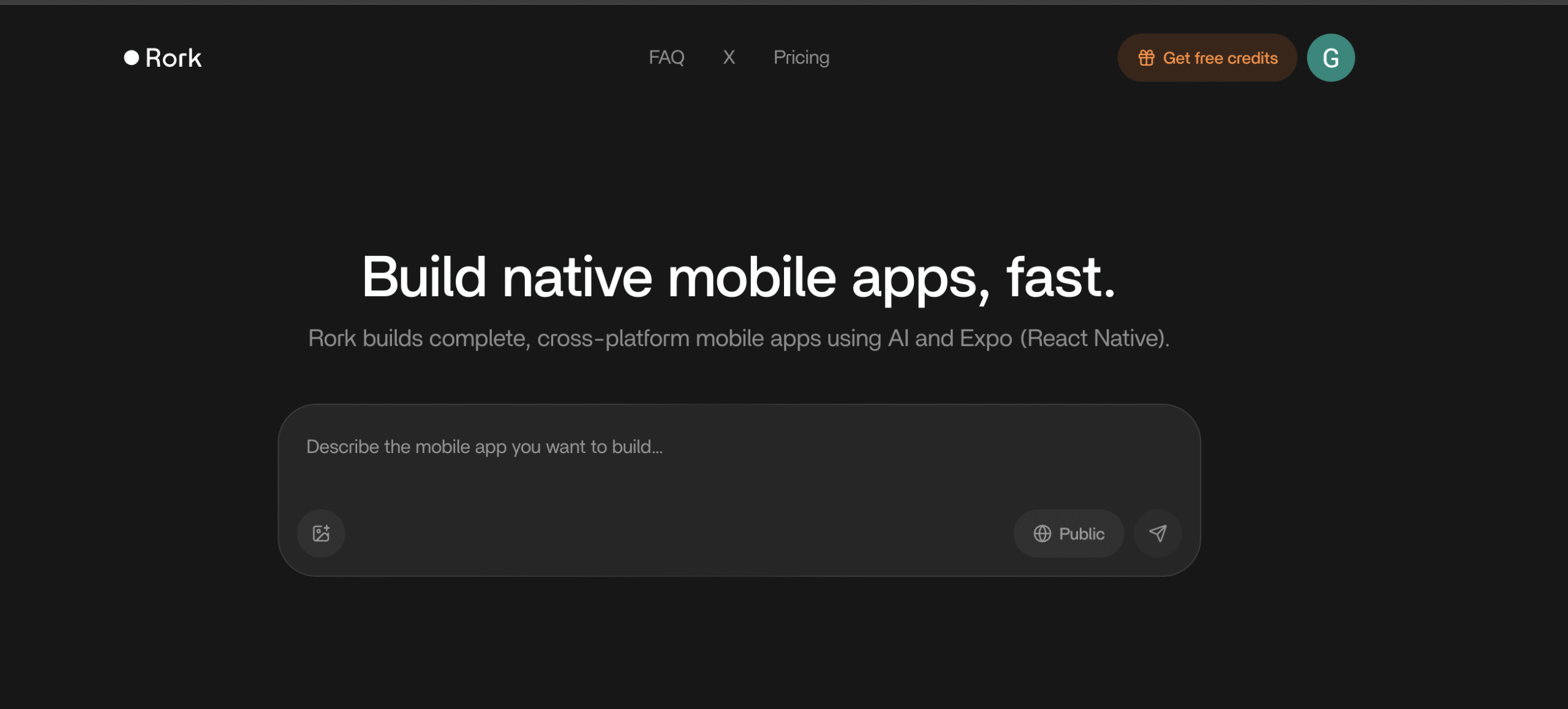Open the X social link
This screenshot has width=1568, height=709.
[728, 57]
